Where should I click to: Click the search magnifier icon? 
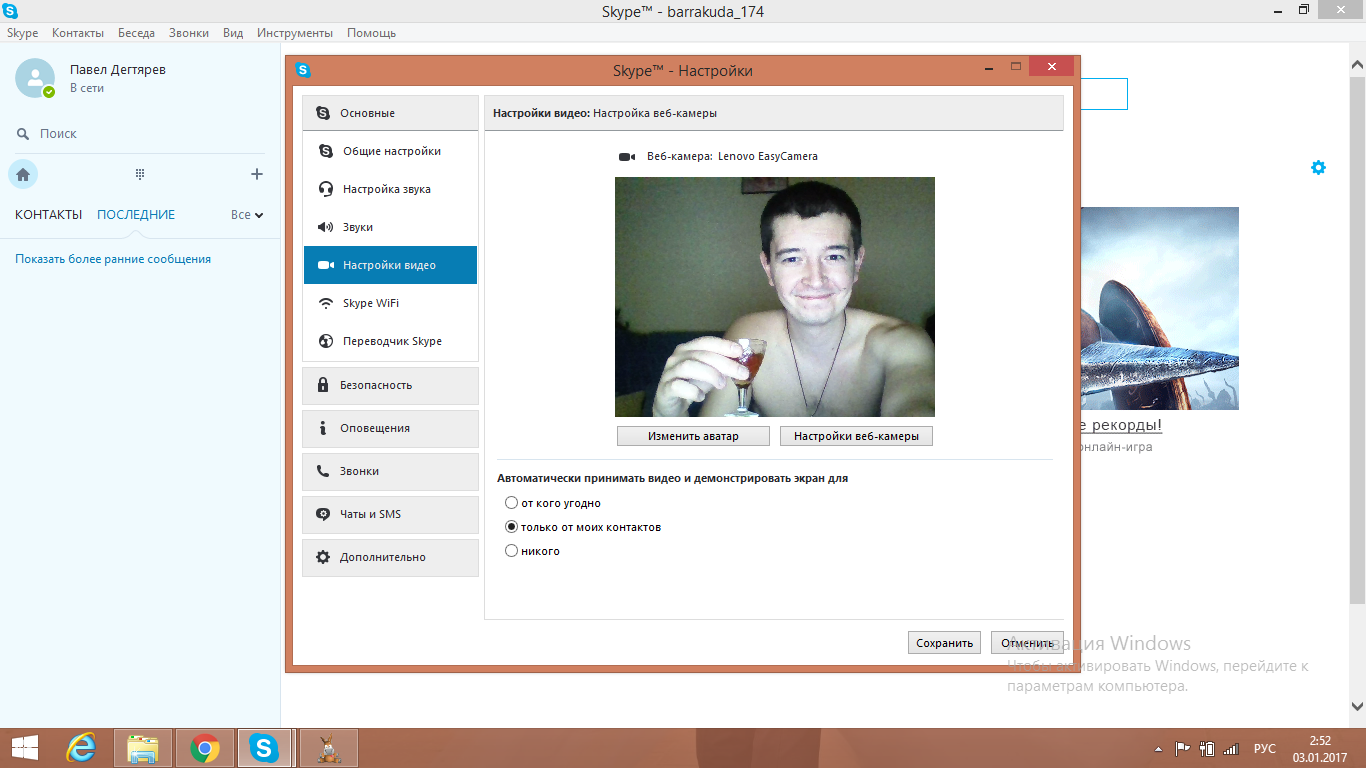pos(23,134)
